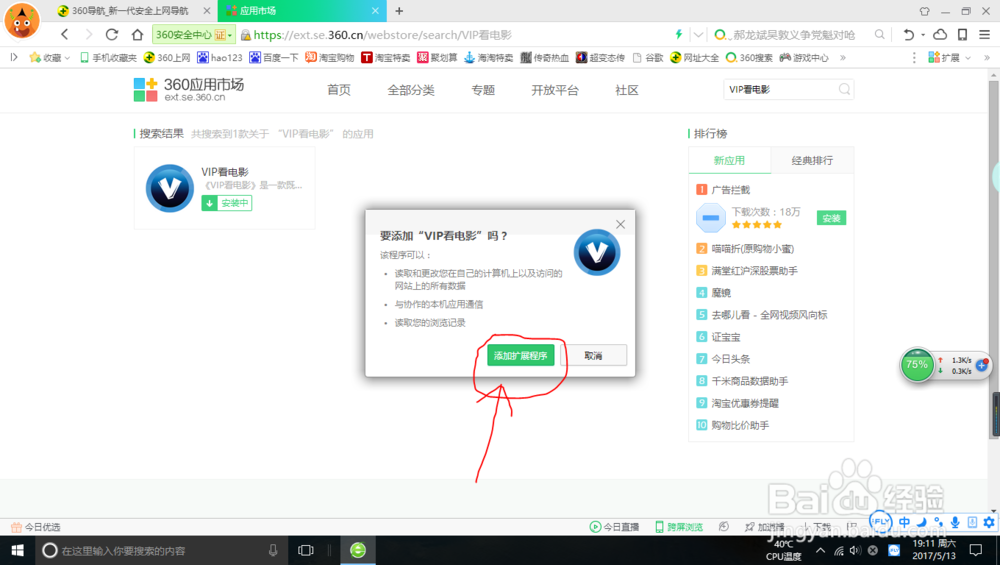Open hao123 bookmark
1000x565 pixels.
[x=219, y=57]
